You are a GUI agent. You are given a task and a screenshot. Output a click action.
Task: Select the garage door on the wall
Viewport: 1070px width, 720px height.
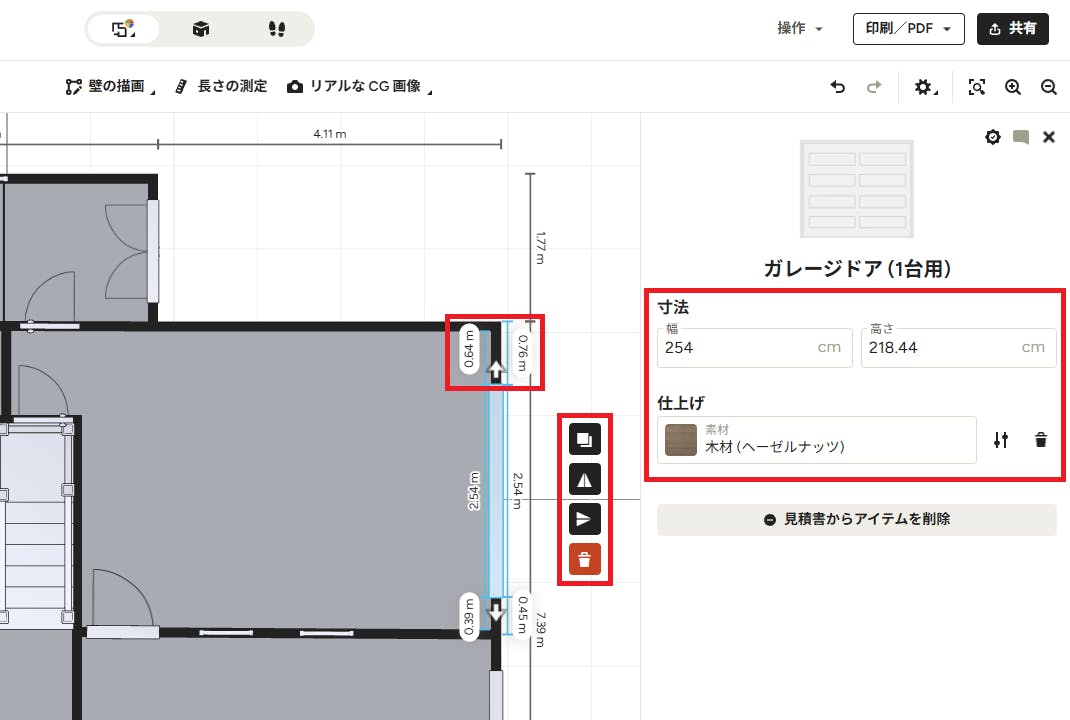tap(495, 491)
